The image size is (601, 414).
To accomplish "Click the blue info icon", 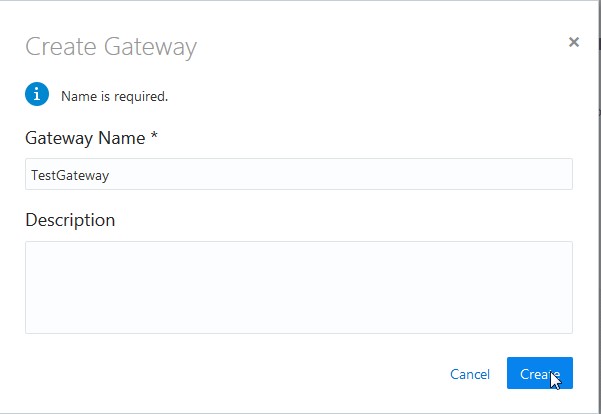I will [36, 94].
